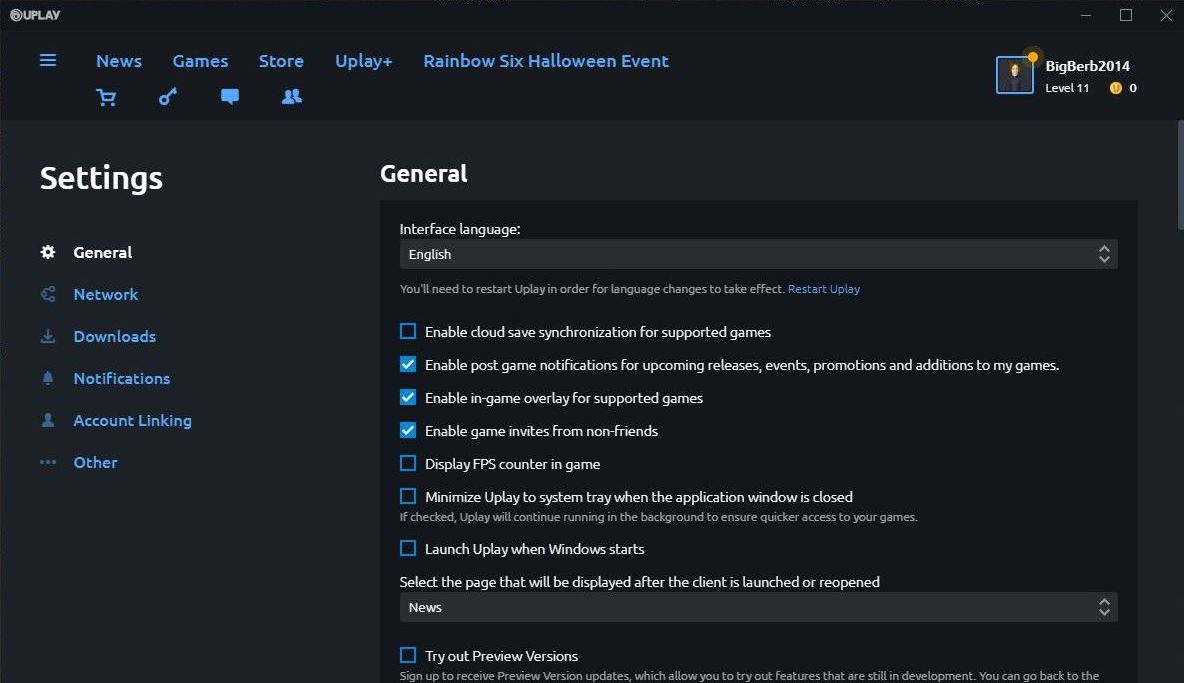Click the Other ellipsis icon
This screenshot has height=683, width=1184.
click(x=48, y=462)
